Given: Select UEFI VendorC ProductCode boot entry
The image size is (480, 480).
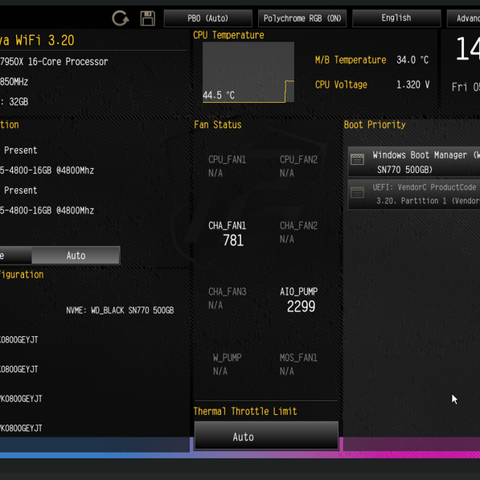Looking at the screenshot, I should (414, 194).
